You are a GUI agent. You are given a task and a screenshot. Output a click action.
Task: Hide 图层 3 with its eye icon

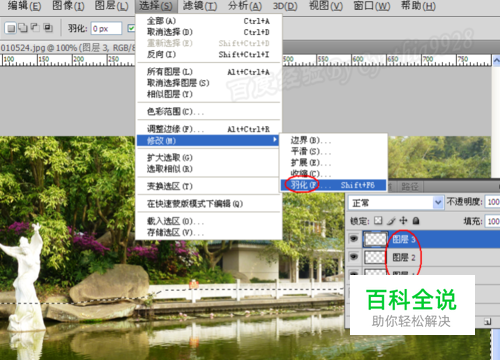[x=354, y=239]
